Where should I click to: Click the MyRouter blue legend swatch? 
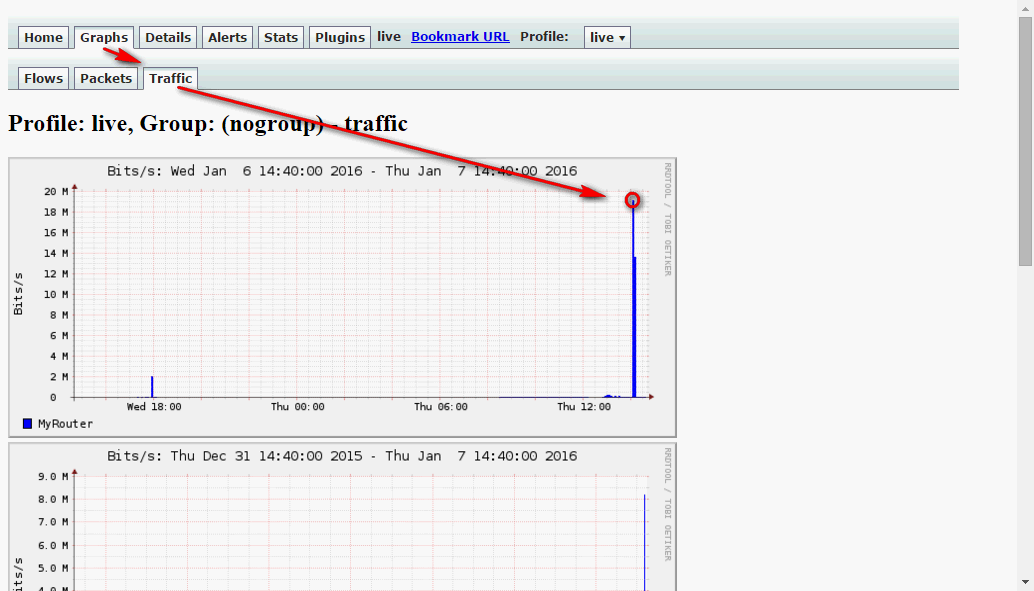point(28,423)
